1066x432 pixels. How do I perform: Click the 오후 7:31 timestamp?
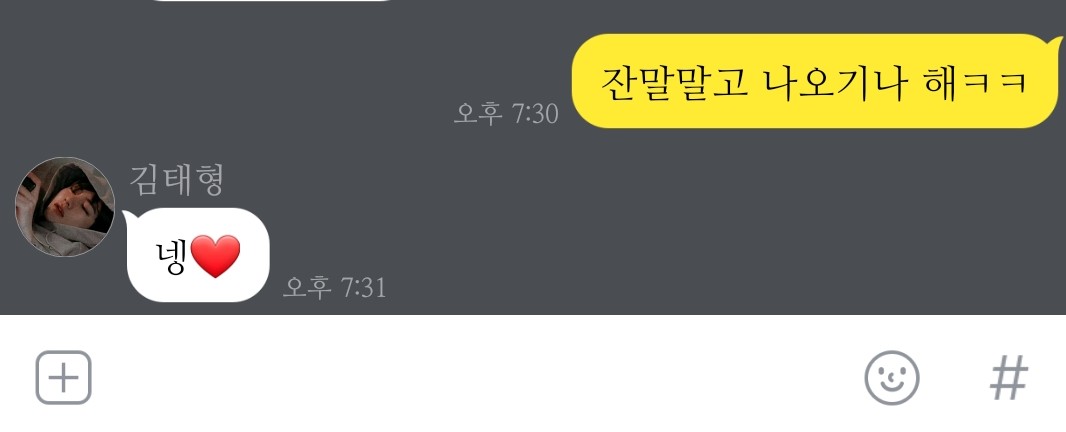(334, 287)
